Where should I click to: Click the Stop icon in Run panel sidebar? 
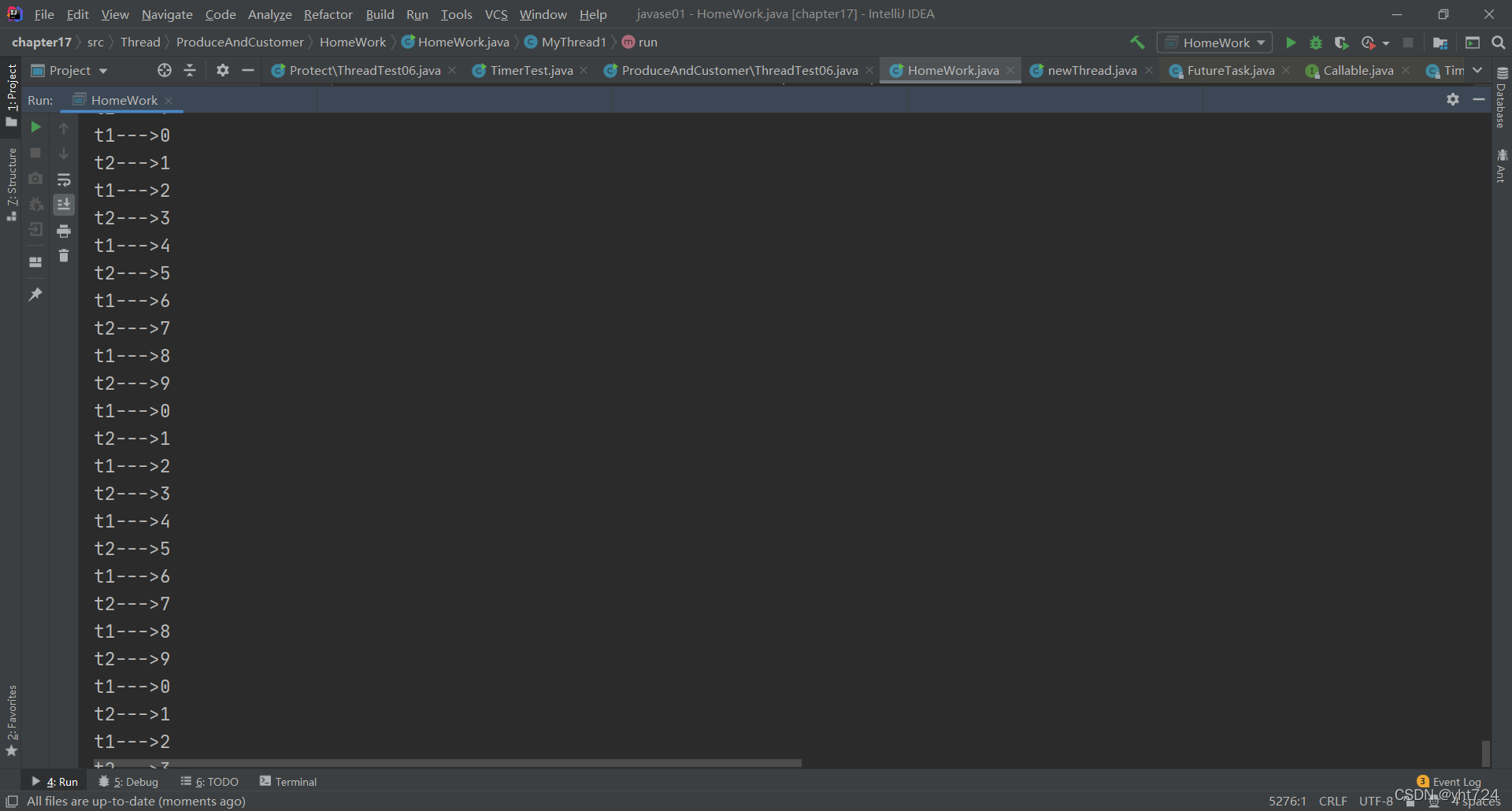pos(35,153)
